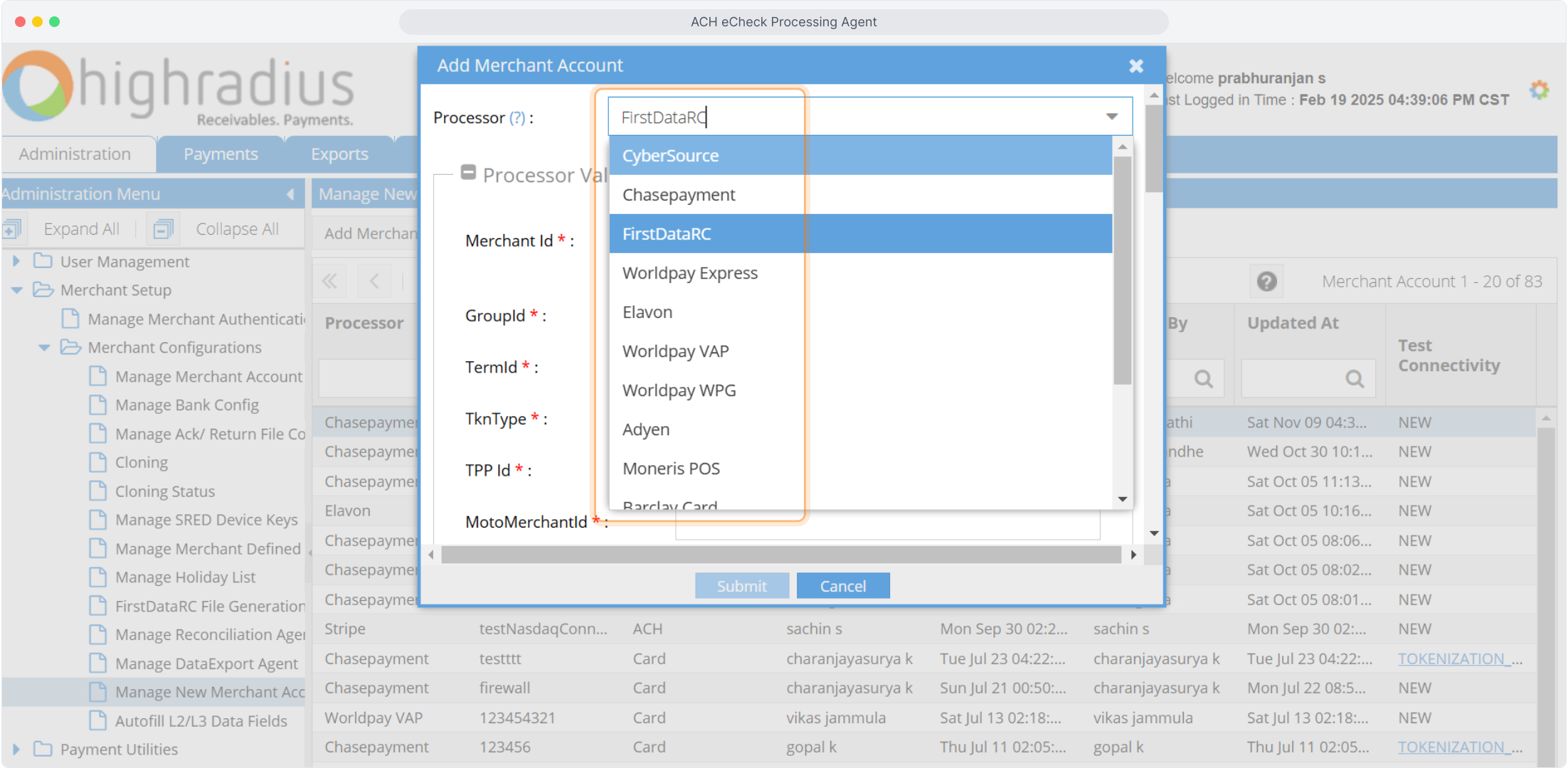Click the Cancel button in dialog
This screenshot has height=768, width=1568.
(x=842, y=586)
